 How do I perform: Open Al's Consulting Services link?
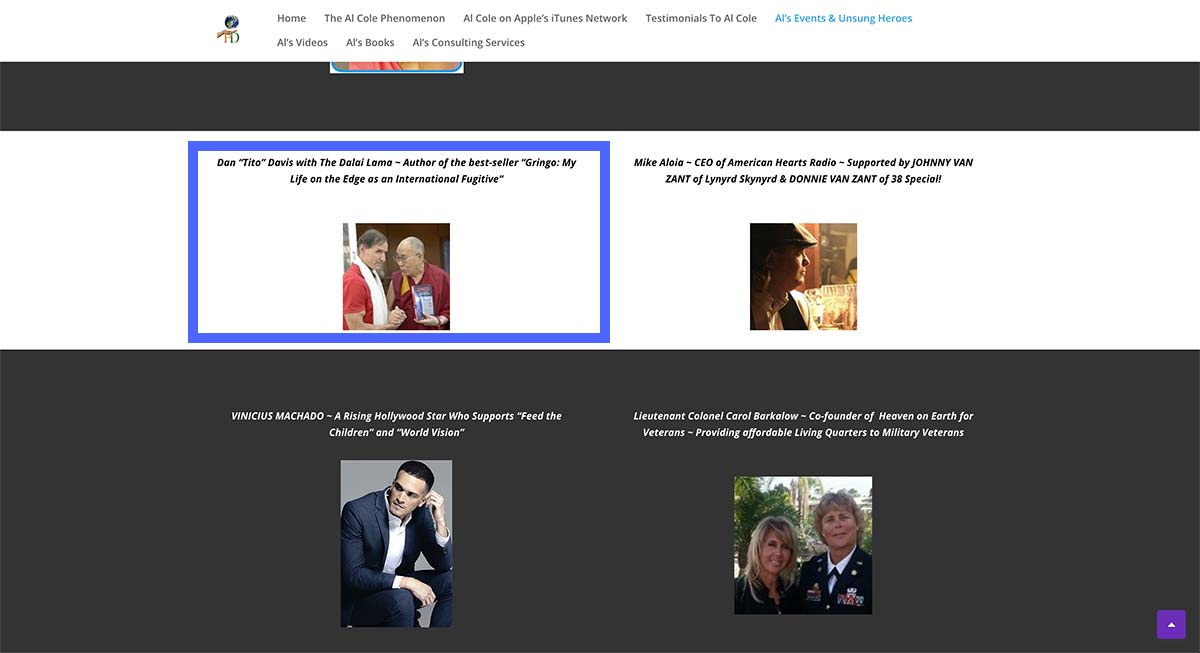[x=468, y=43]
